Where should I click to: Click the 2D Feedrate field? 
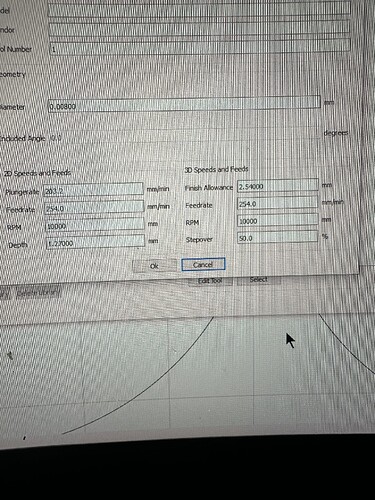(94, 207)
